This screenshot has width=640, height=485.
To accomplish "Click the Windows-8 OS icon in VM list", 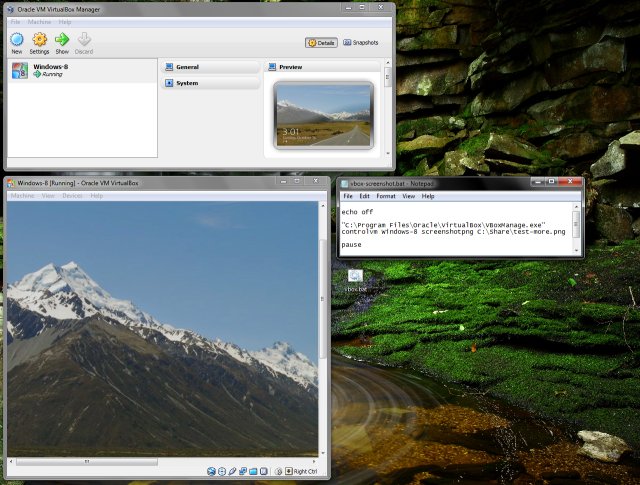I will click(20, 71).
